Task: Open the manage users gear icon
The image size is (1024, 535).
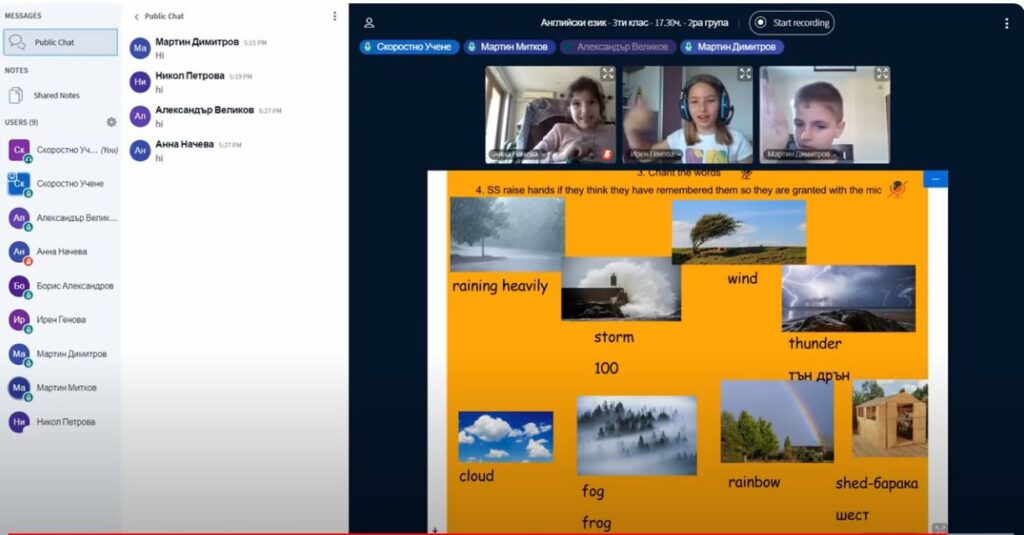Action: click(111, 122)
